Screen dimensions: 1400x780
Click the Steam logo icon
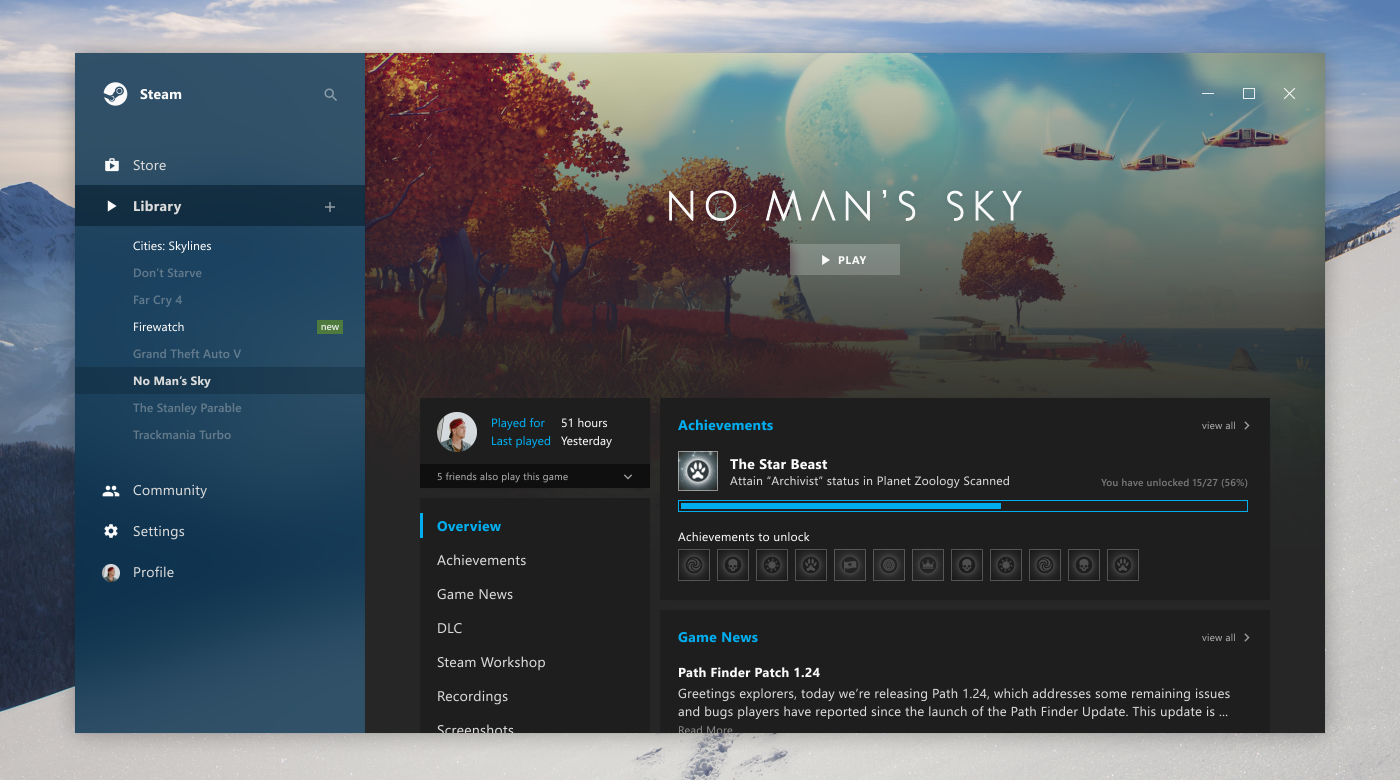115,94
